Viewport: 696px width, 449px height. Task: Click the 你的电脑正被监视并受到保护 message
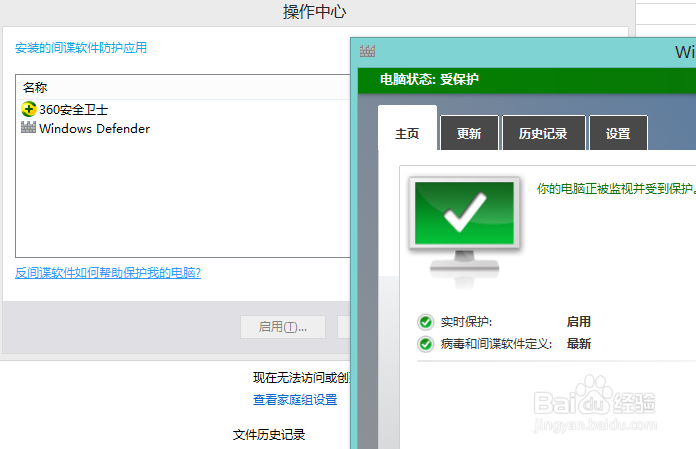click(x=616, y=189)
